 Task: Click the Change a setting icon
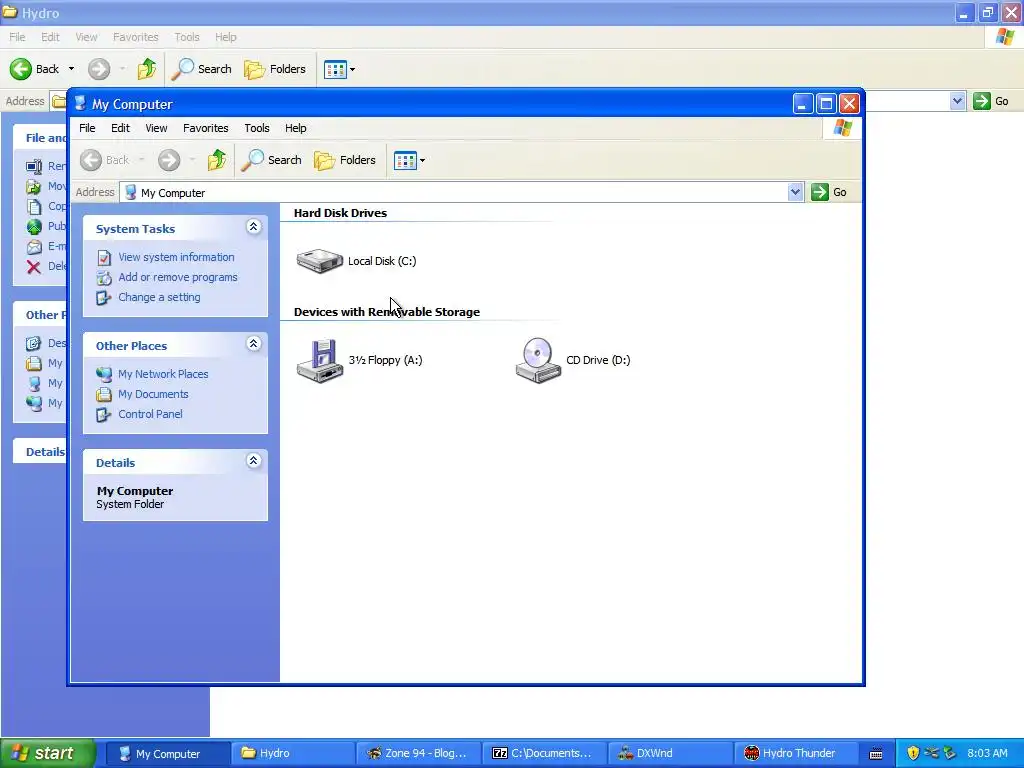[x=104, y=298]
